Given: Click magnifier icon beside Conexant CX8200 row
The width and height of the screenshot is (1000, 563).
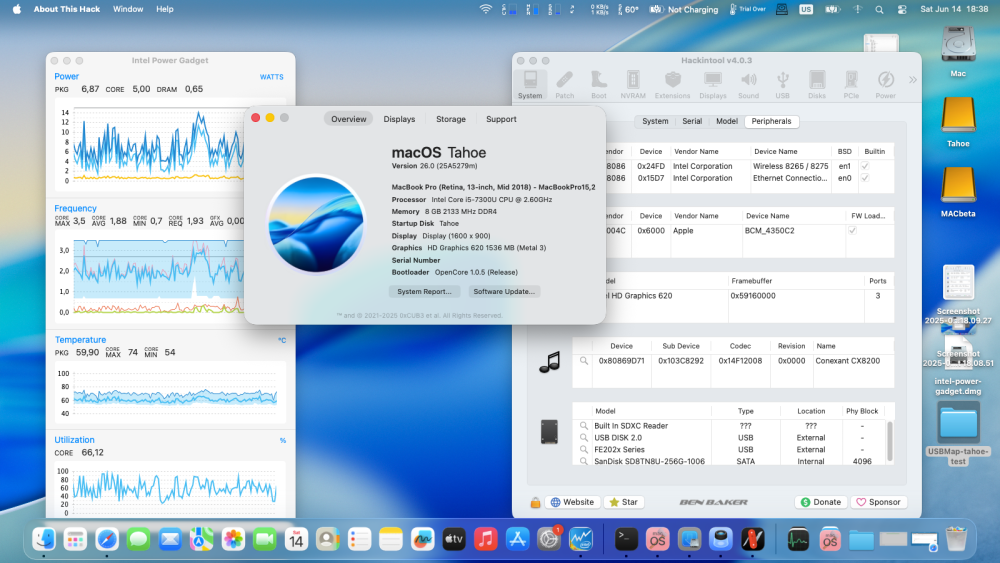Looking at the screenshot, I should click(x=584, y=361).
